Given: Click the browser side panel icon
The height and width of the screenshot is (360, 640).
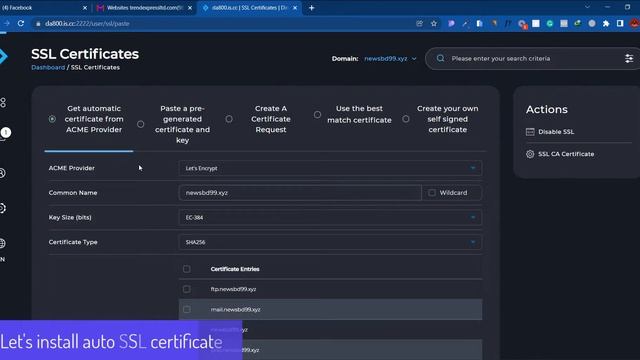Looking at the screenshot, I should (620, 24).
